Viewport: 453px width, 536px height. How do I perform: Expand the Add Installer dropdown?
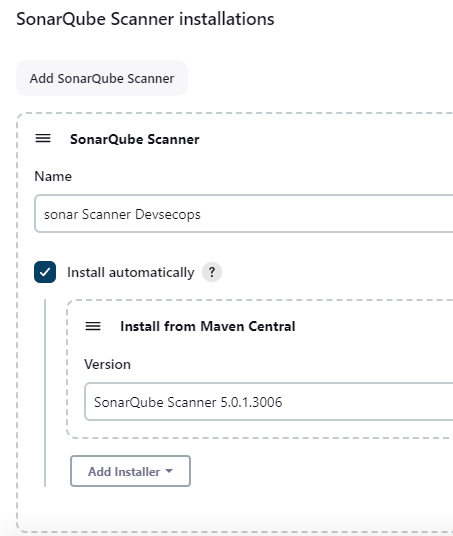(130, 471)
